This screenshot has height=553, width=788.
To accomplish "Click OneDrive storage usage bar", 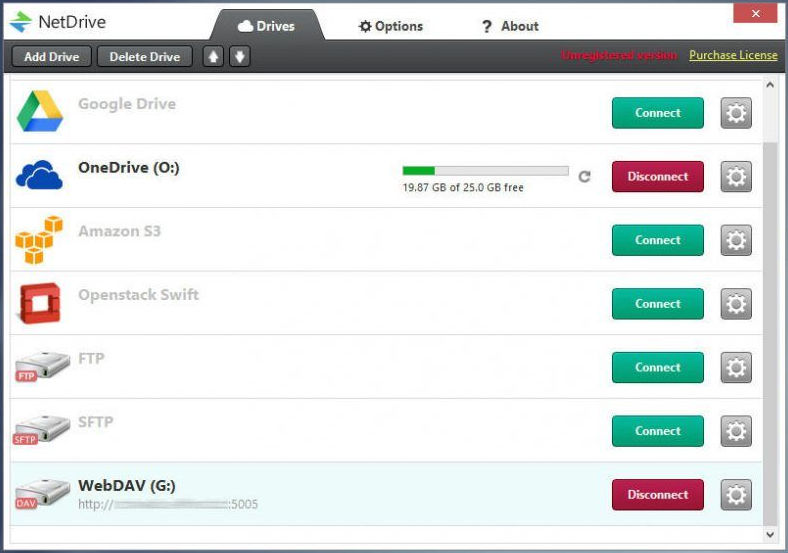I will pos(485,170).
